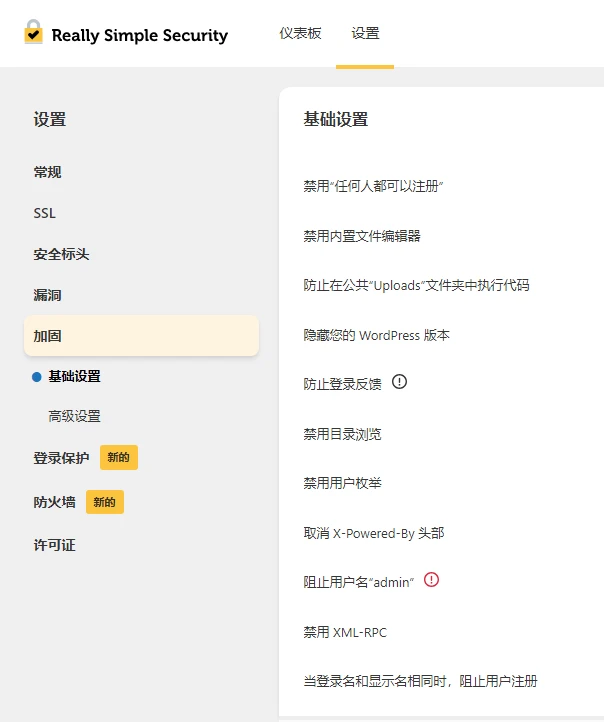Click the 新的 badge next to 防火墙
The width and height of the screenshot is (604, 722).
point(105,502)
